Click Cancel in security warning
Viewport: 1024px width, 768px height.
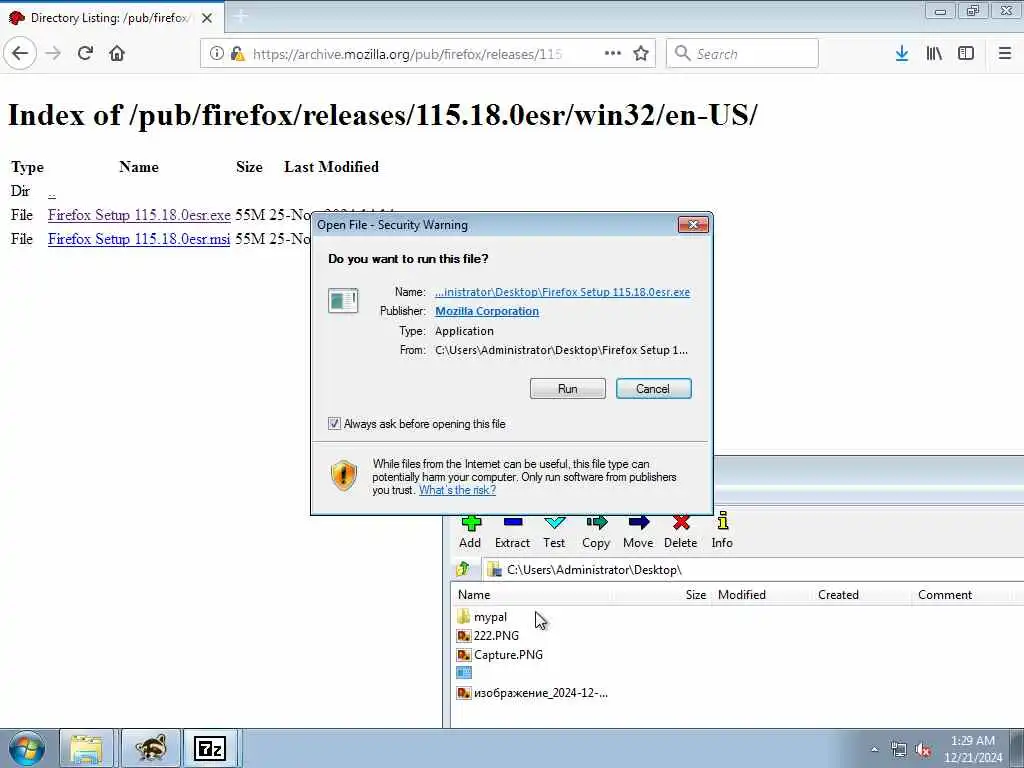653,389
